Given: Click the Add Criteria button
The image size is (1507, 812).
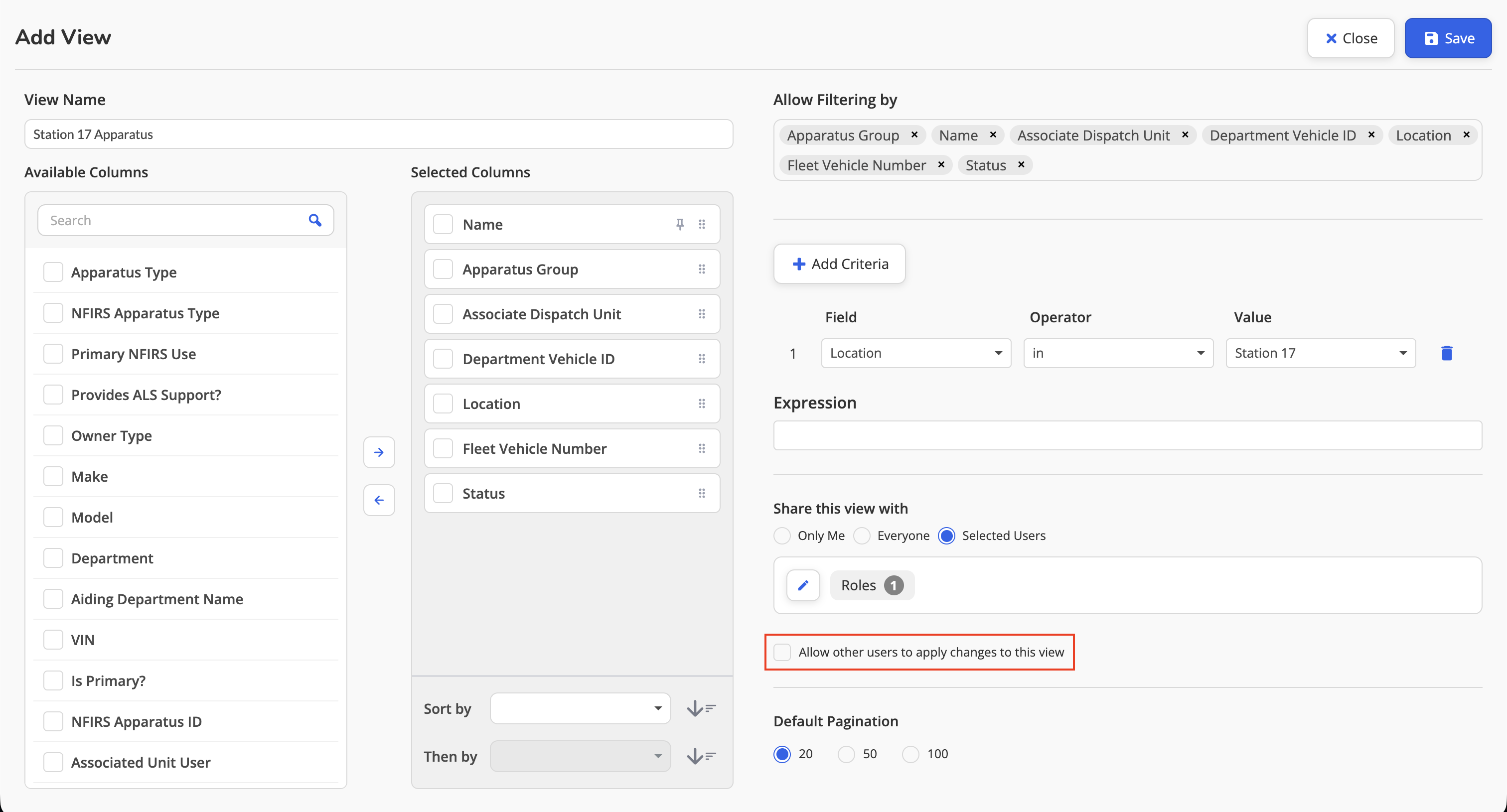Looking at the screenshot, I should tap(840, 264).
